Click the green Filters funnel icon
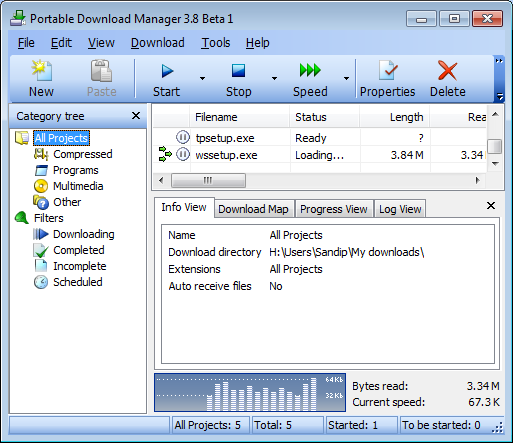 22,218
